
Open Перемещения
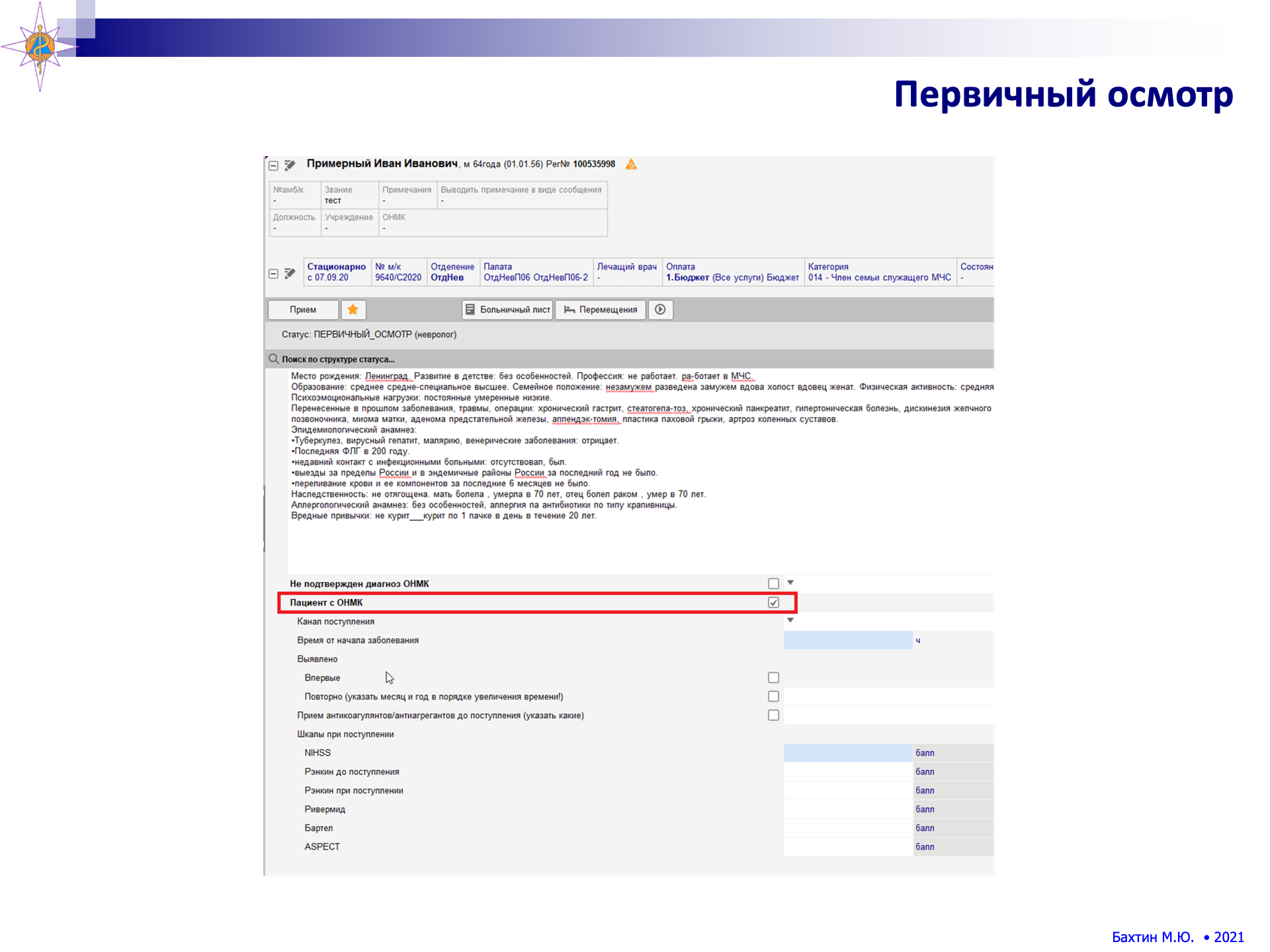[x=601, y=309]
